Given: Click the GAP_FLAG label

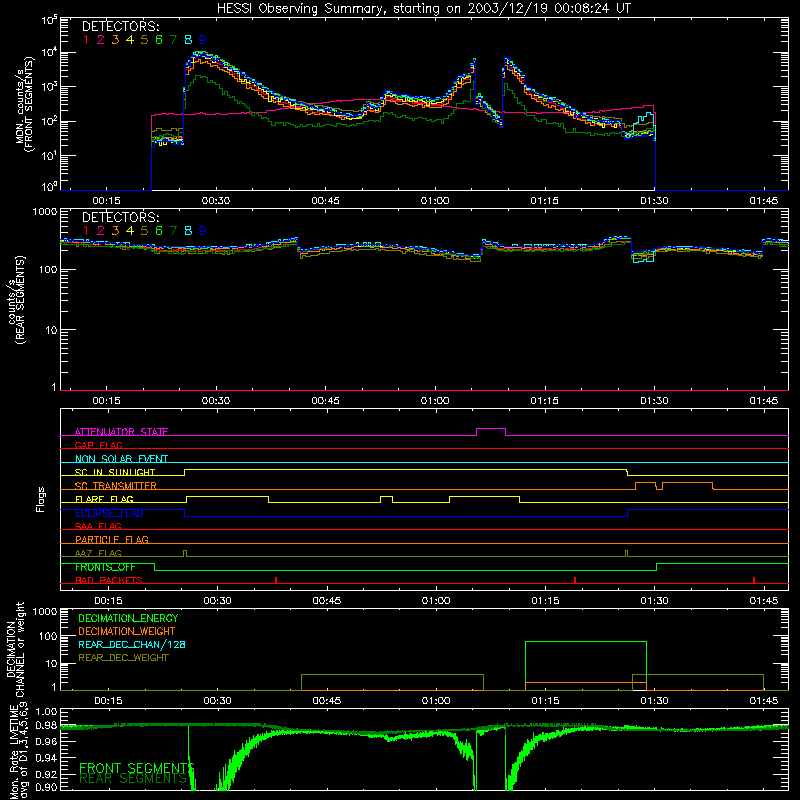Looking at the screenshot, I should point(98,445).
